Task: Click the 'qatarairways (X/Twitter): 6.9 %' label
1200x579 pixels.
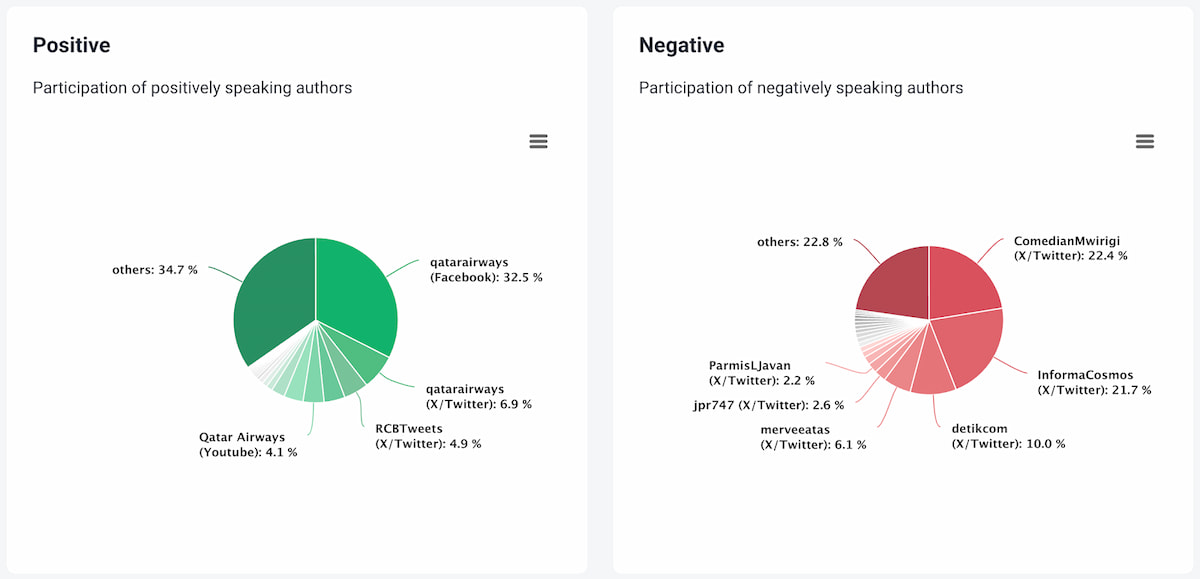Action: [x=479, y=396]
